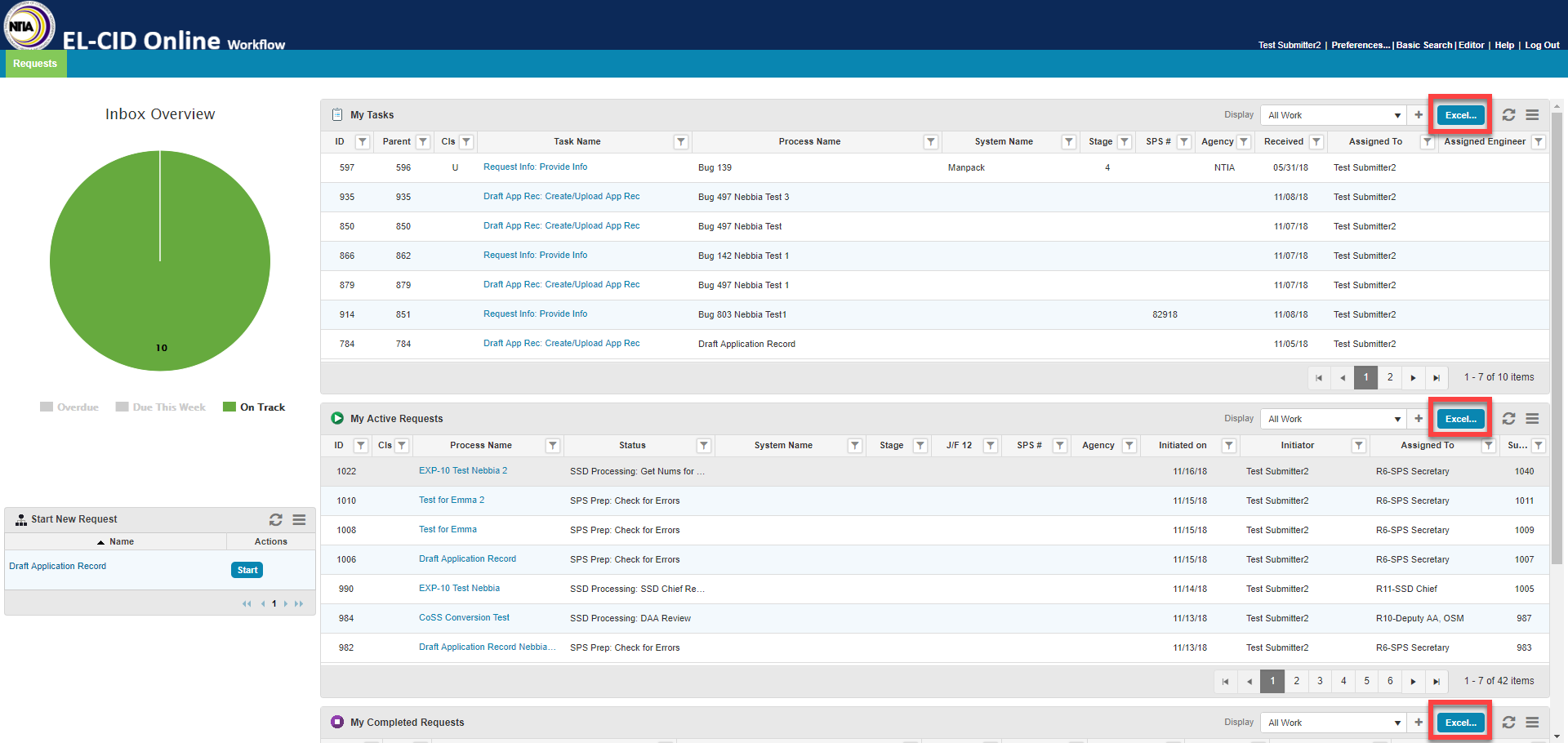Open Preferences in top menu
The height and width of the screenshot is (743, 1568).
pyautogui.click(x=1361, y=46)
